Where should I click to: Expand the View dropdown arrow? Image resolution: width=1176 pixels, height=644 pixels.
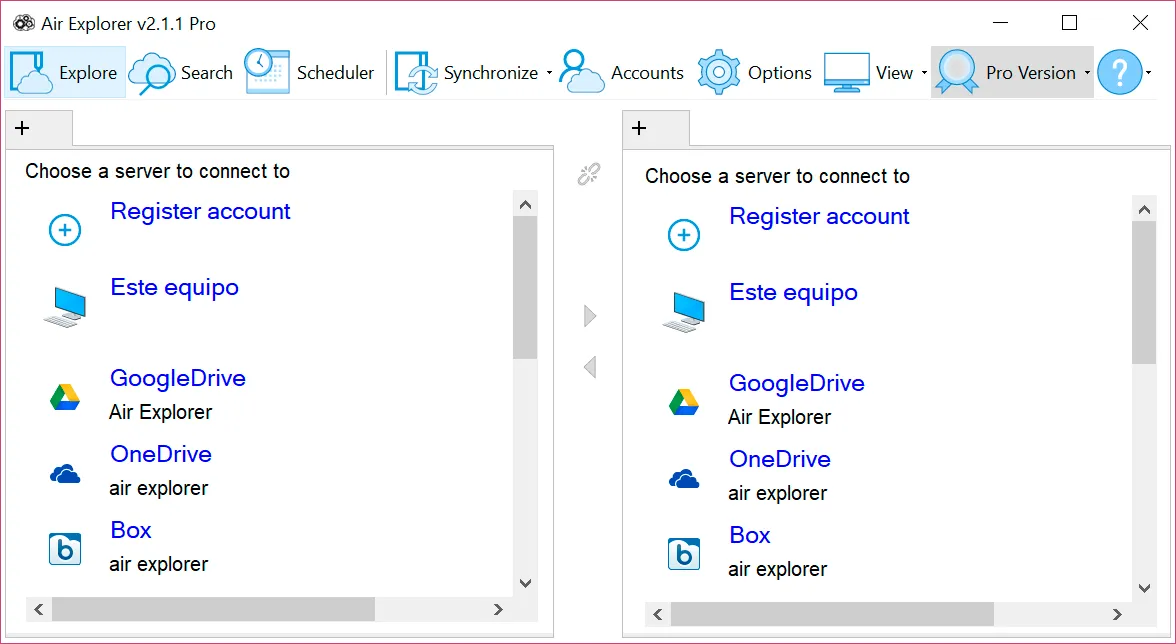tap(924, 73)
